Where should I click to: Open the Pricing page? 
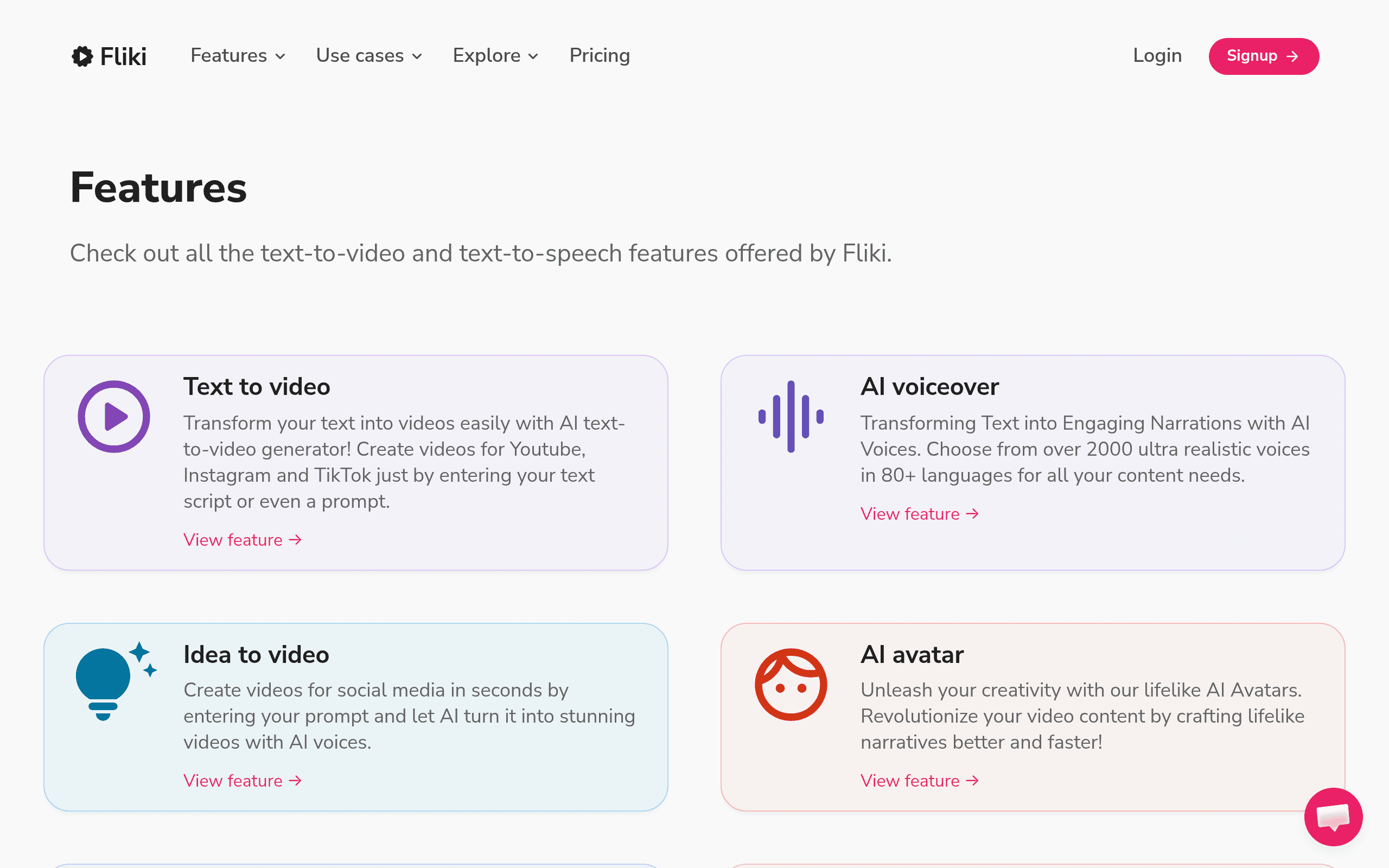[x=600, y=56]
